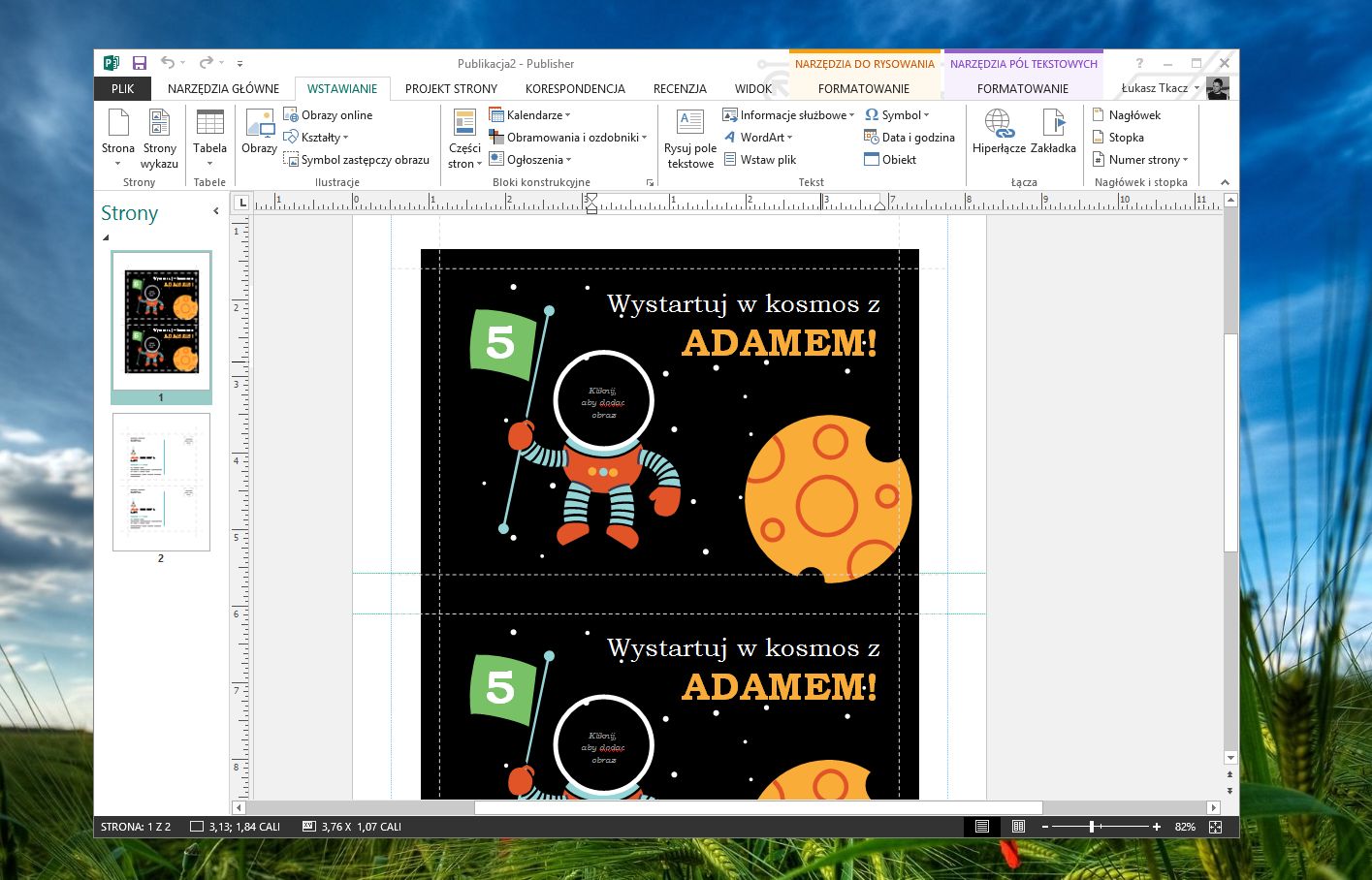Open Obramowania i ozdobniki dropdown

click(568, 137)
